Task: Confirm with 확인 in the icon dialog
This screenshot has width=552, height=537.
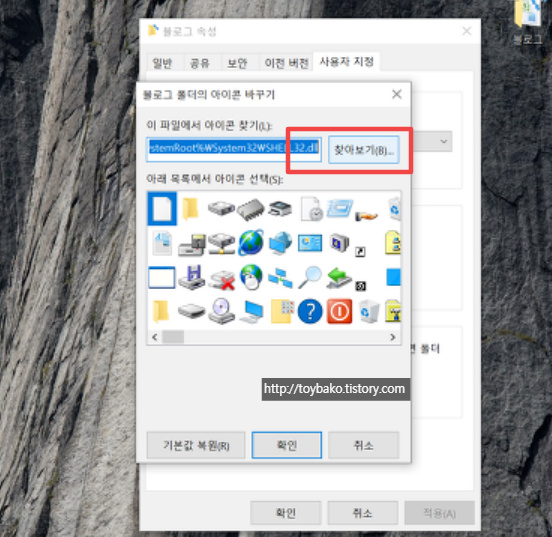Action: pos(287,445)
